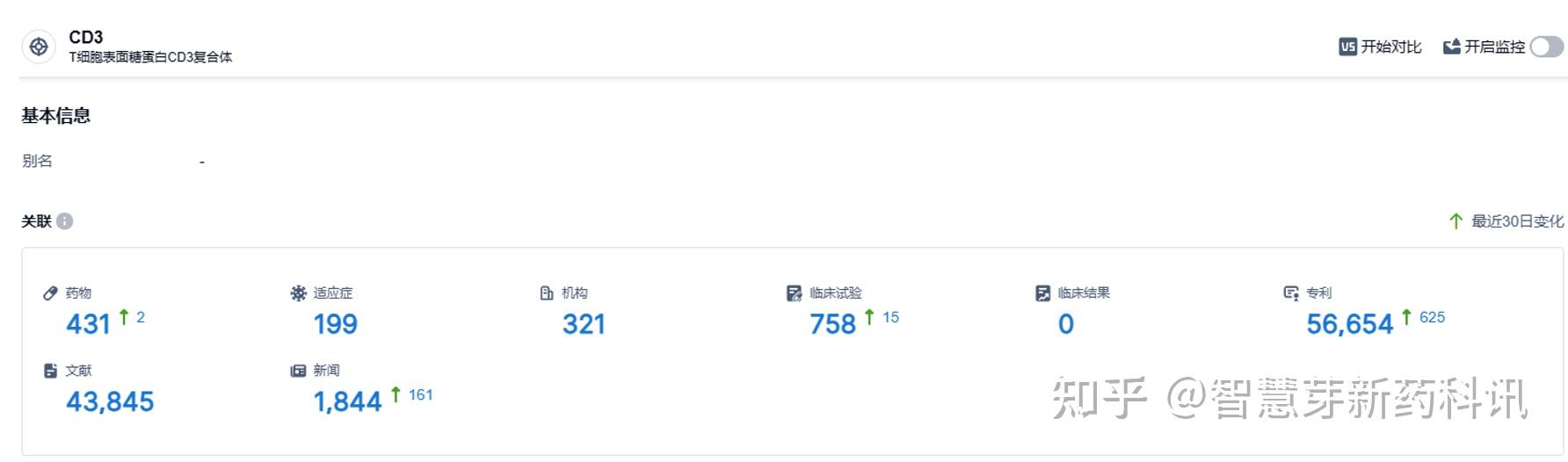
Task: Click the CD3 target crosshair icon
Action: pyautogui.click(x=39, y=47)
